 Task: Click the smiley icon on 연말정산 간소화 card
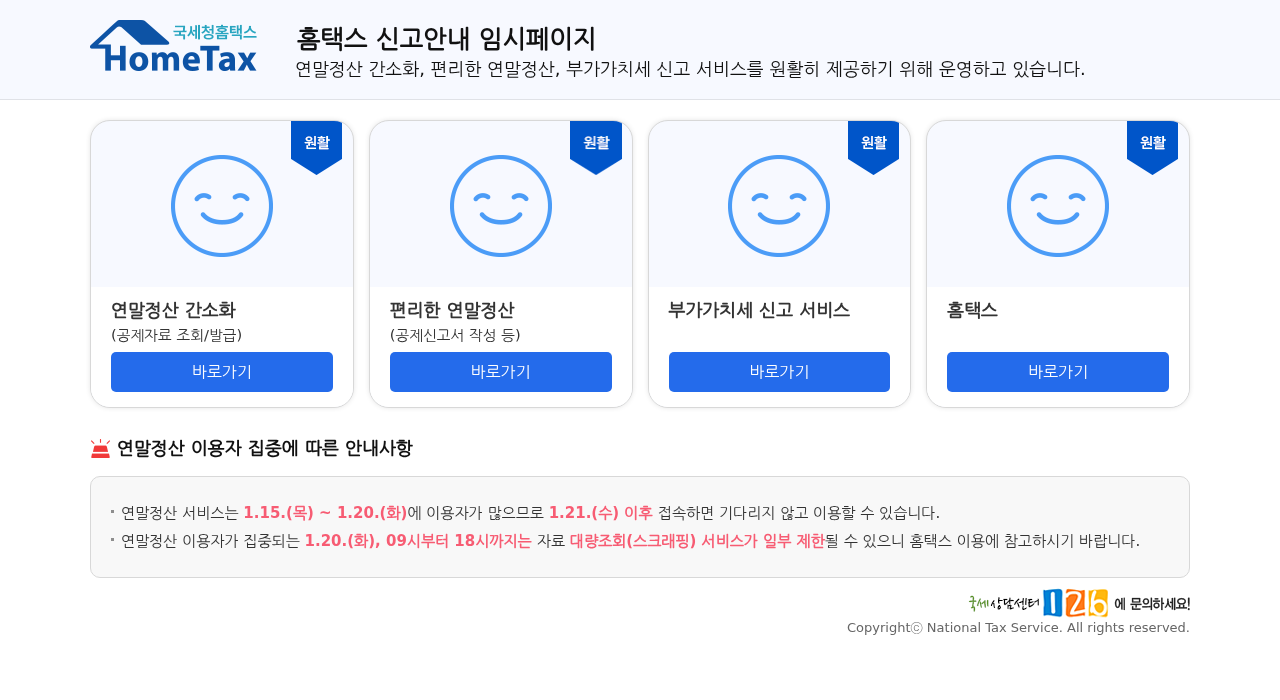coord(221,205)
